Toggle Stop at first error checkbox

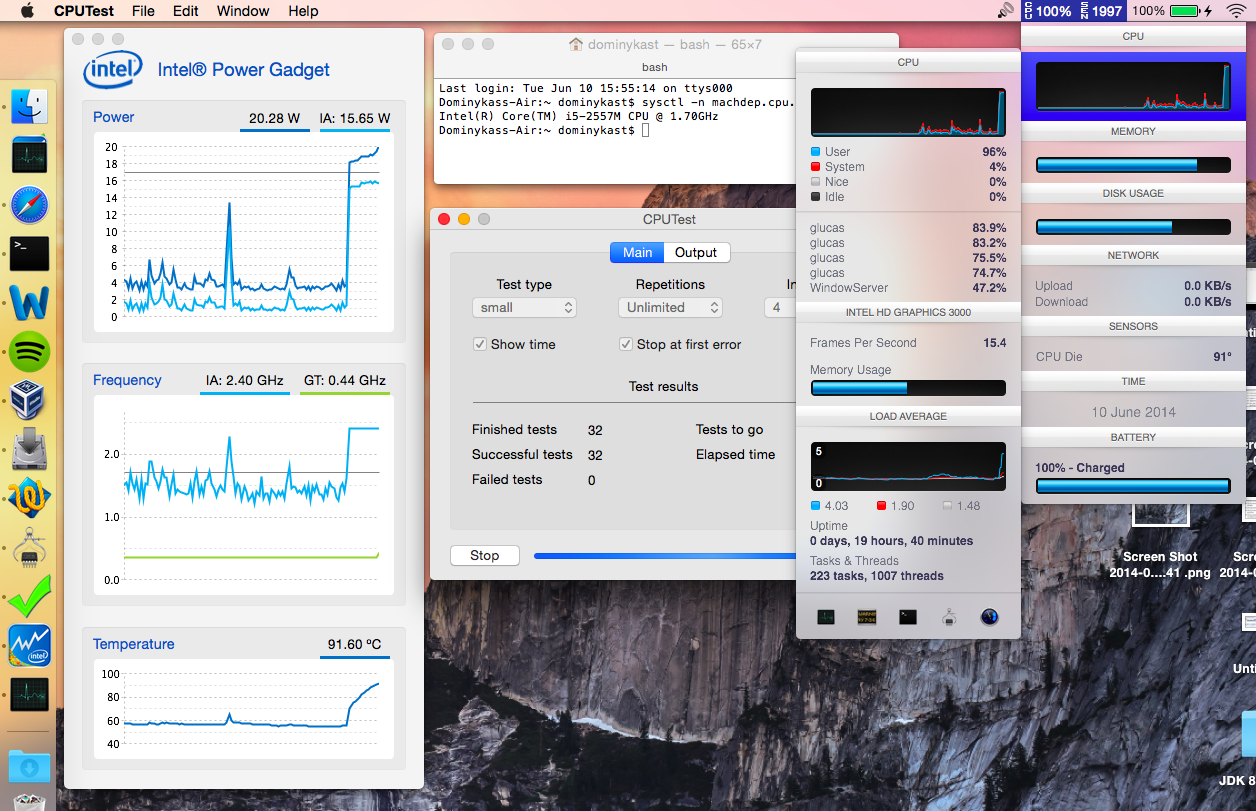(626, 344)
